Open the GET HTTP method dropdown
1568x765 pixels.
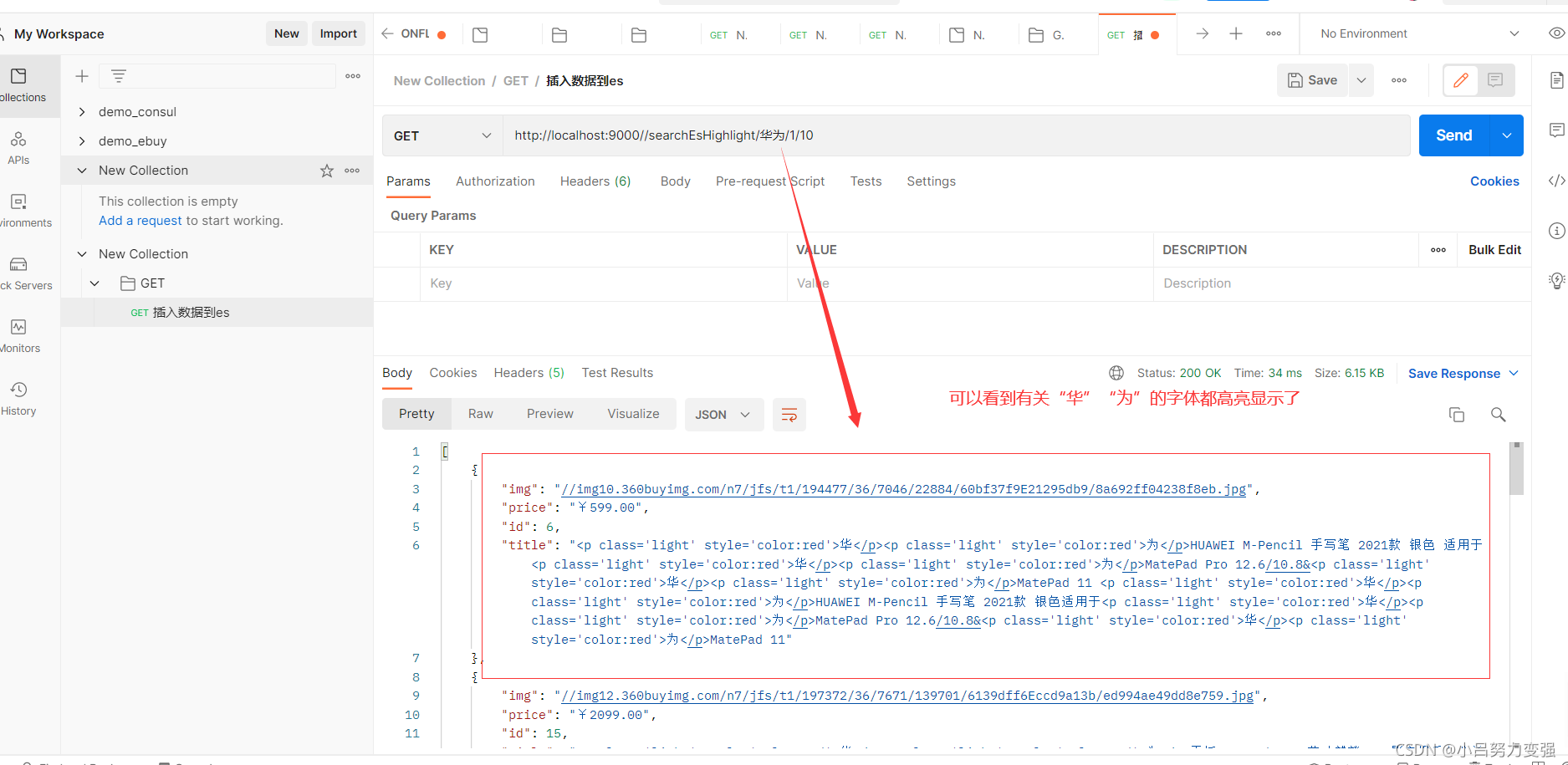click(x=442, y=135)
